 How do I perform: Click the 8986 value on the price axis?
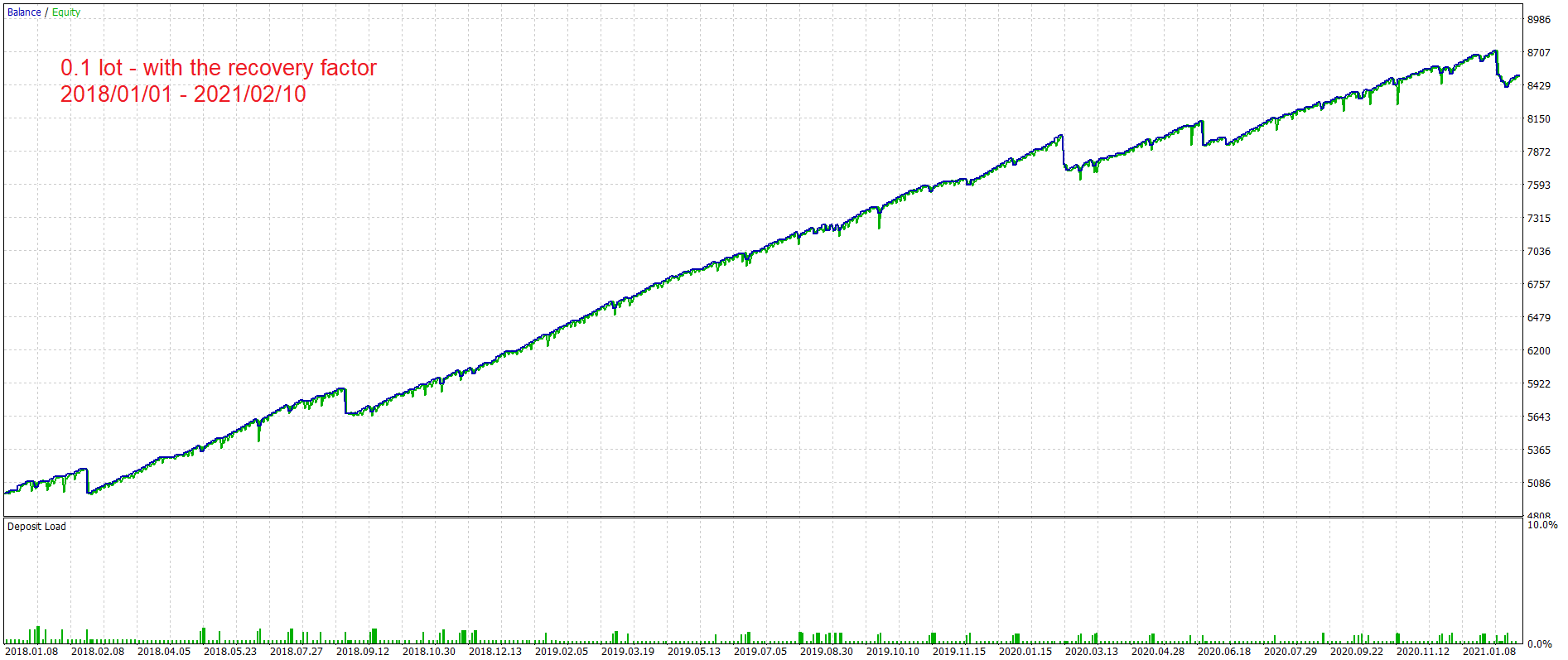pyautogui.click(x=1539, y=20)
